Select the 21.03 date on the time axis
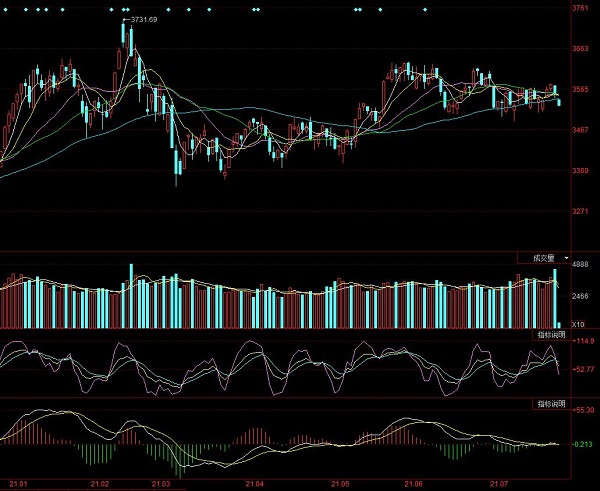 (x=161, y=484)
